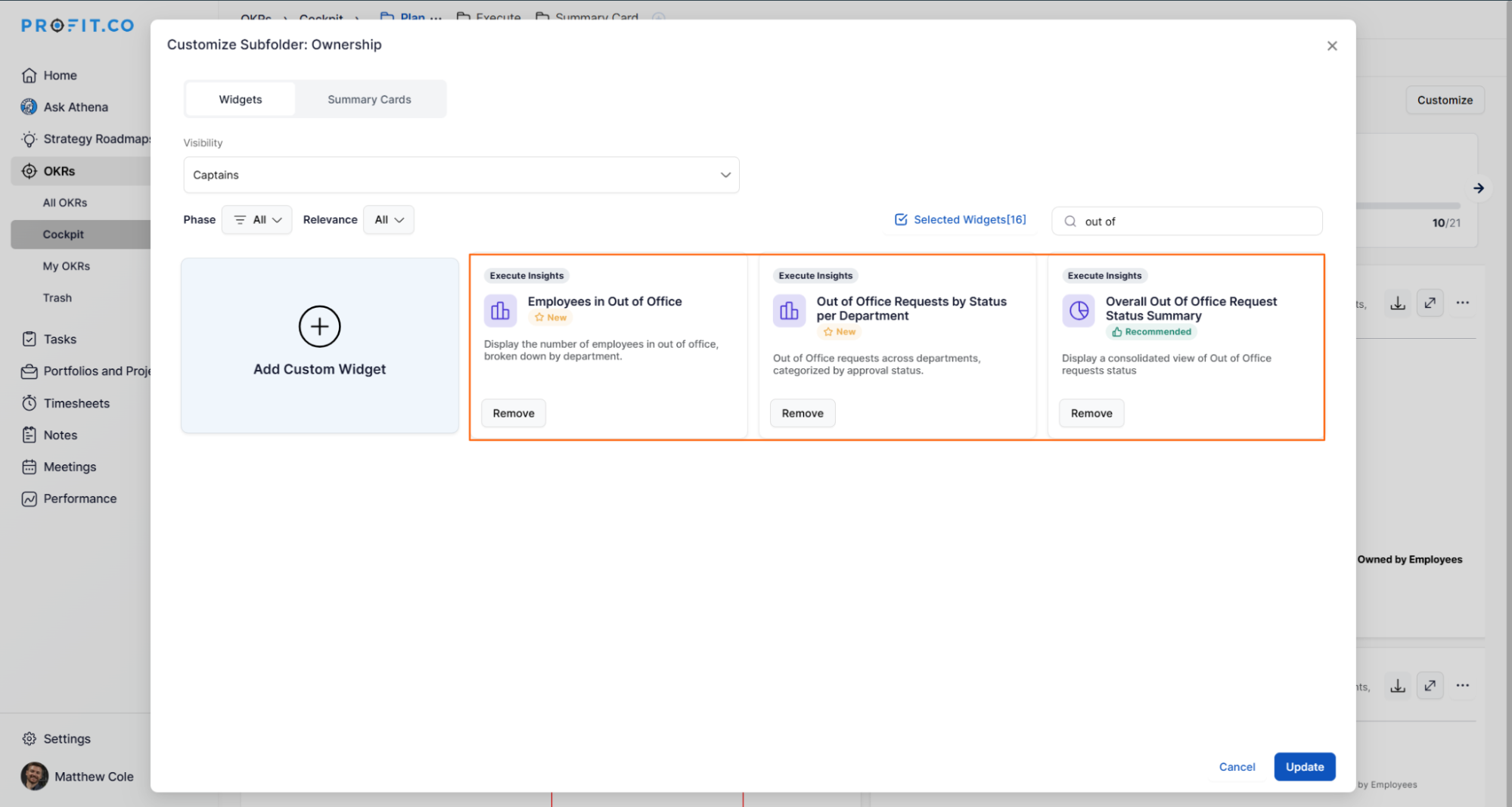Screen dimensions: 1512x807
Task: Open Settings from the sidebar
Action: tap(67, 738)
